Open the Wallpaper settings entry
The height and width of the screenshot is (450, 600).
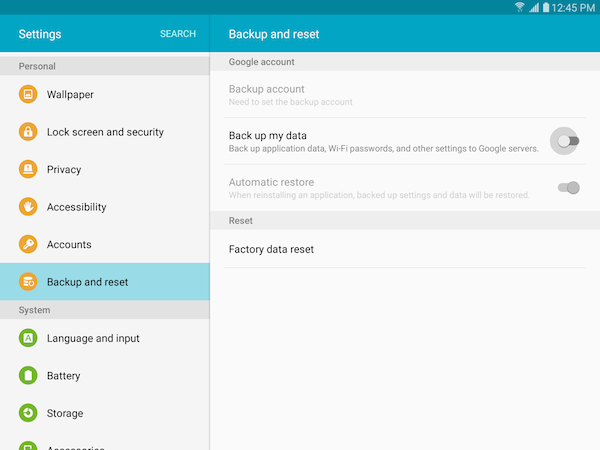tap(105, 94)
